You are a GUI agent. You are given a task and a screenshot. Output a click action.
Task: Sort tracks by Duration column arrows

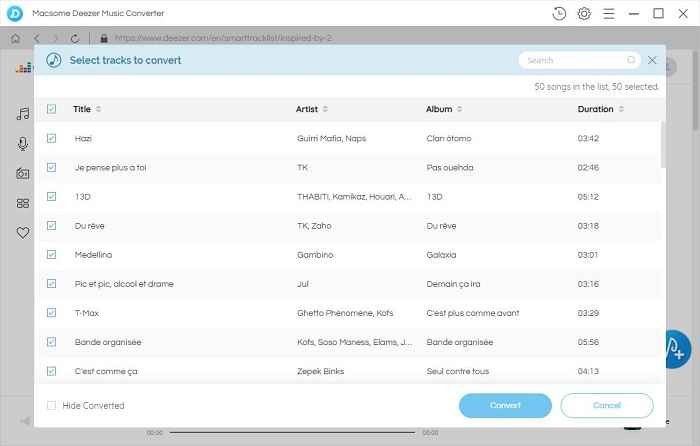623,109
